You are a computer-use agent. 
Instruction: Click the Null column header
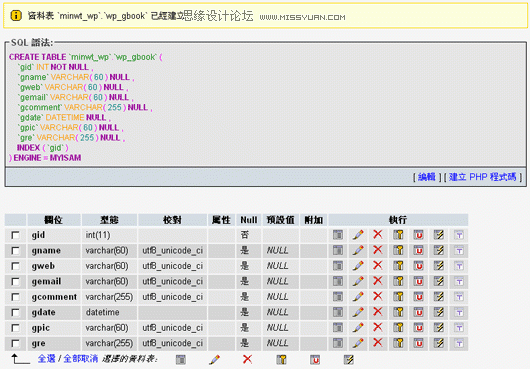pos(249,220)
